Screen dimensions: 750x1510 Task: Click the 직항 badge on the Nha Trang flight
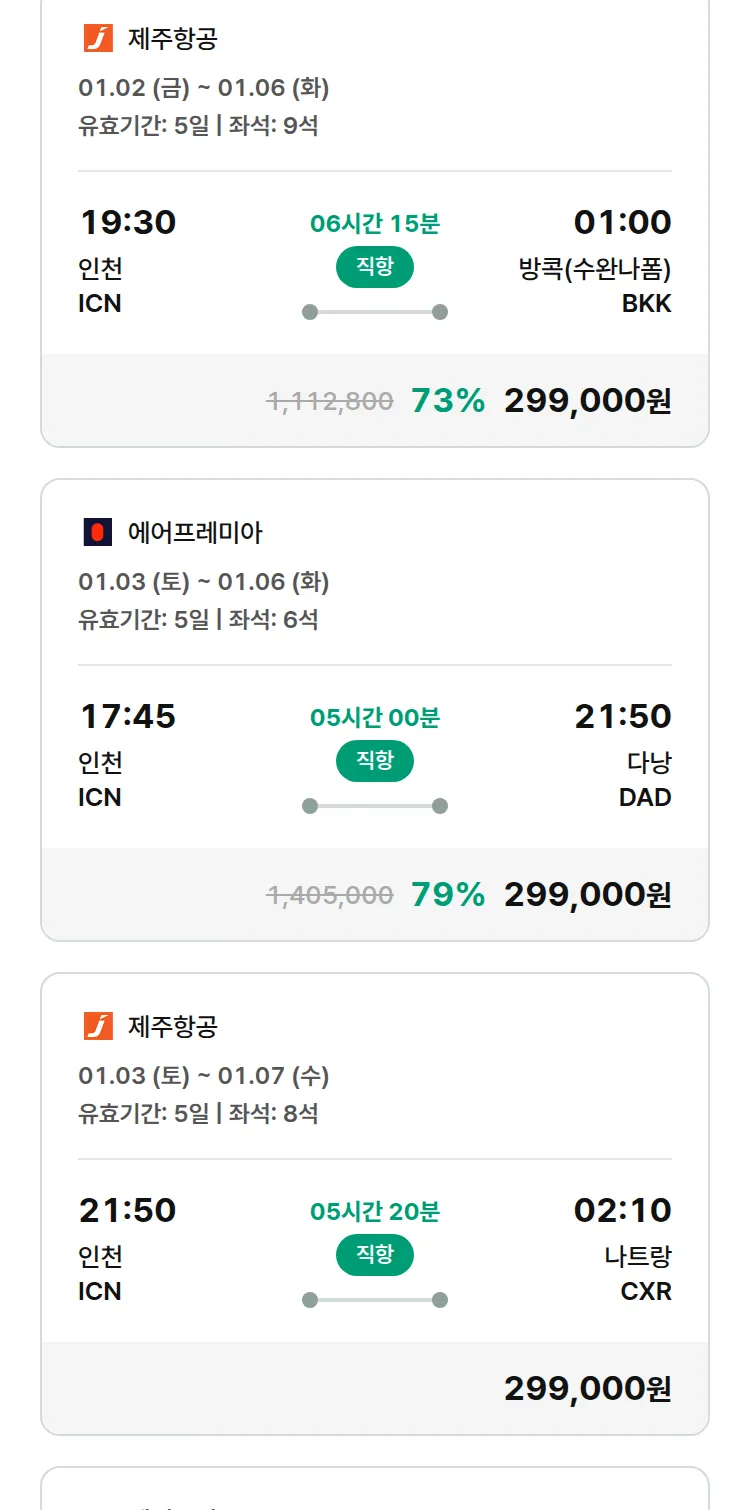pyautogui.click(x=374, y=1255)
